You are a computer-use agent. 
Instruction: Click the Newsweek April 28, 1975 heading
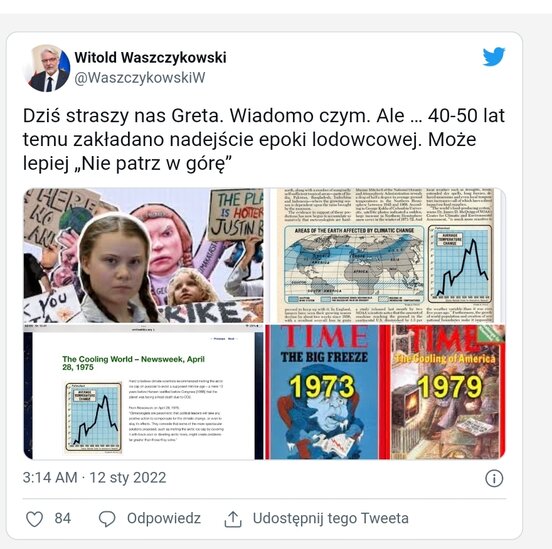(133, 363)
